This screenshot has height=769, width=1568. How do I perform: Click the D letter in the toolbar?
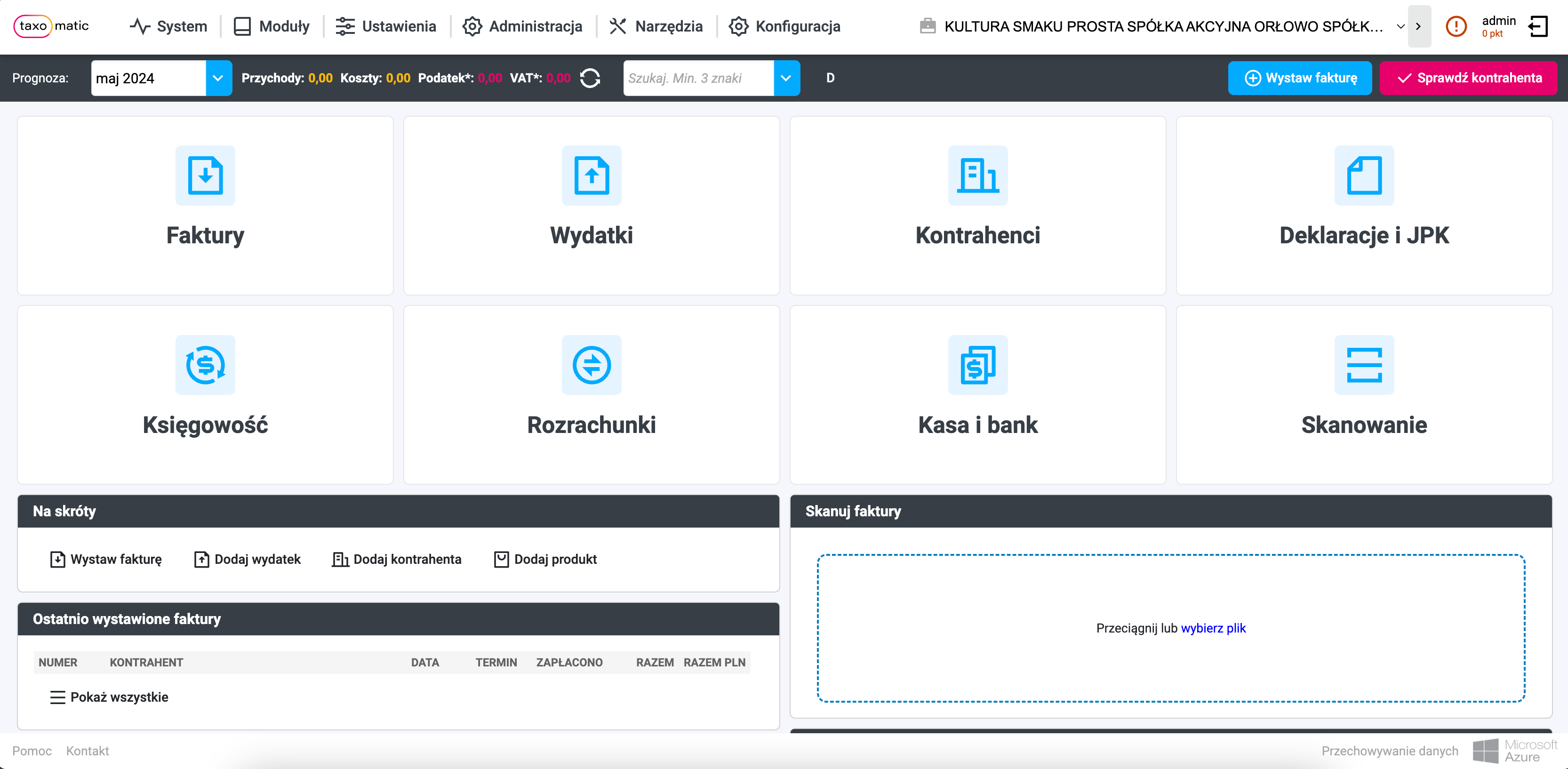(830, 78)
